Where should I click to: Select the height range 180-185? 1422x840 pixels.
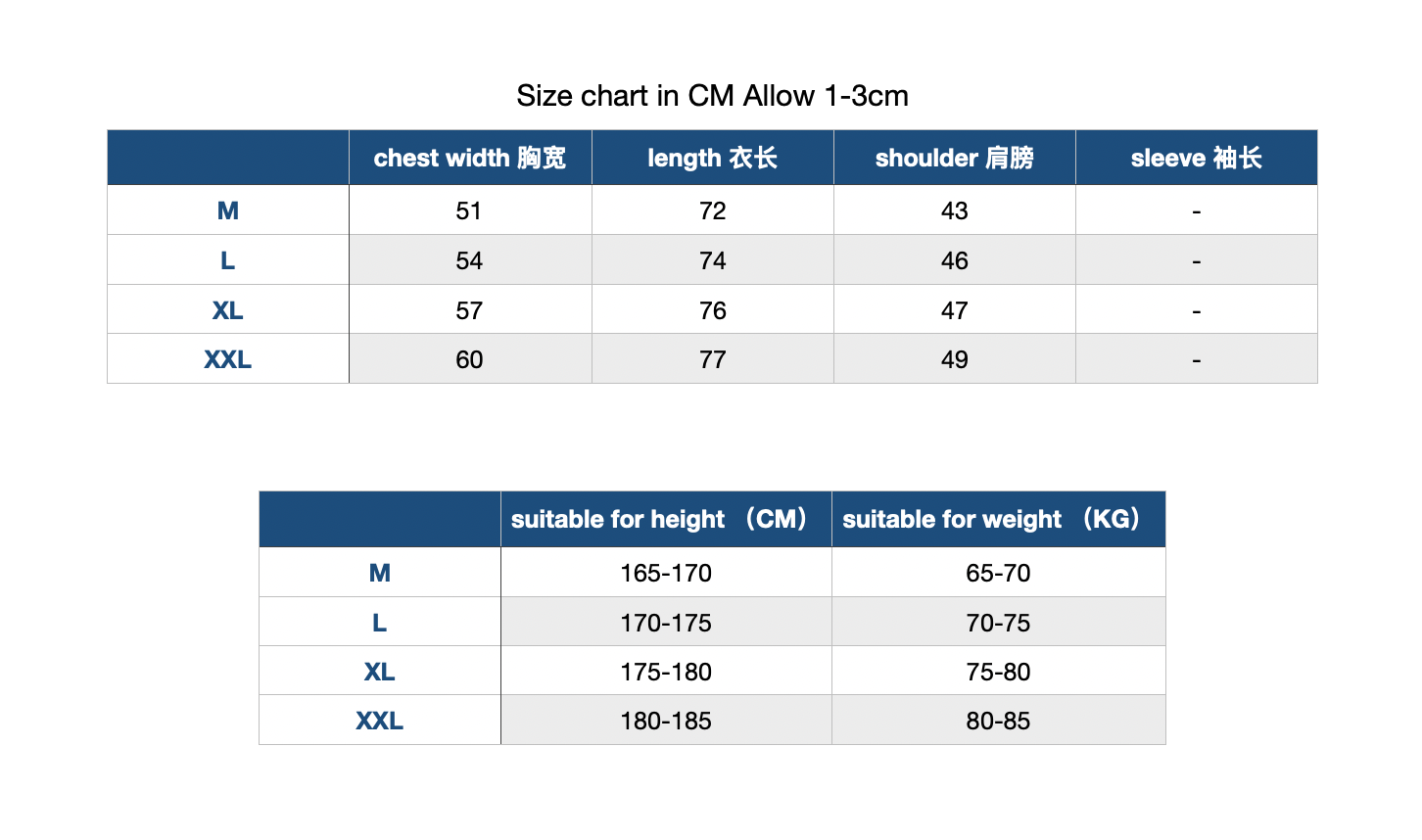[x=666, y=721]
